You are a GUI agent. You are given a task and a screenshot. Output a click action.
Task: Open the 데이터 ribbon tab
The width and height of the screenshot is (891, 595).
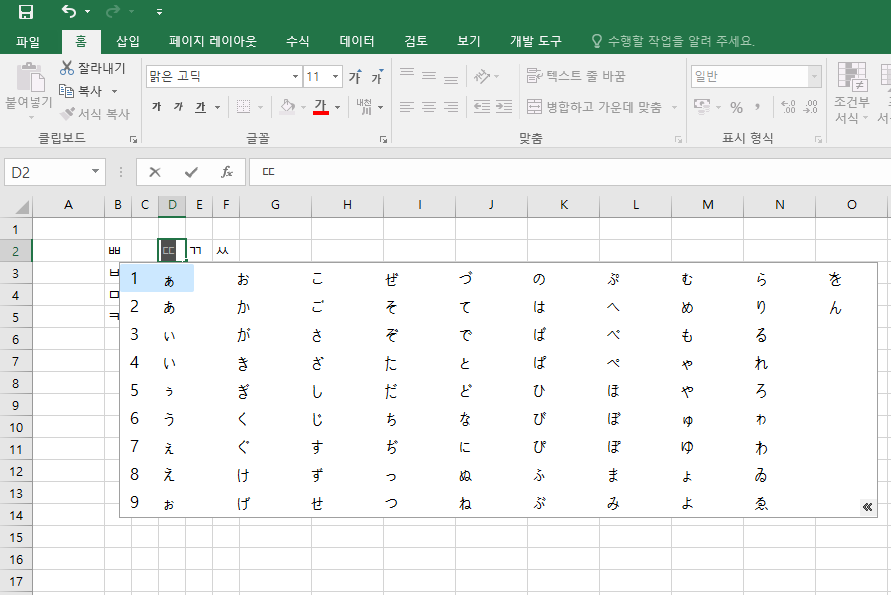[x=357, y=41]
